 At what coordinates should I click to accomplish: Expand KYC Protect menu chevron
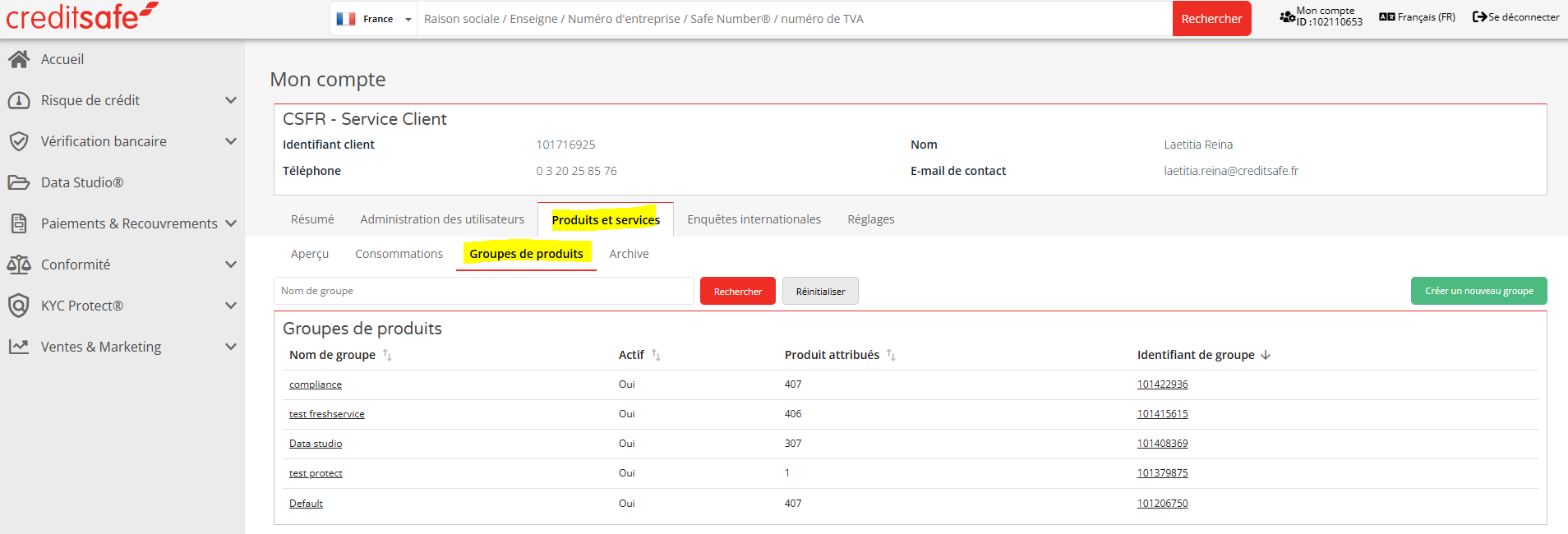click(x=231, y=306)
